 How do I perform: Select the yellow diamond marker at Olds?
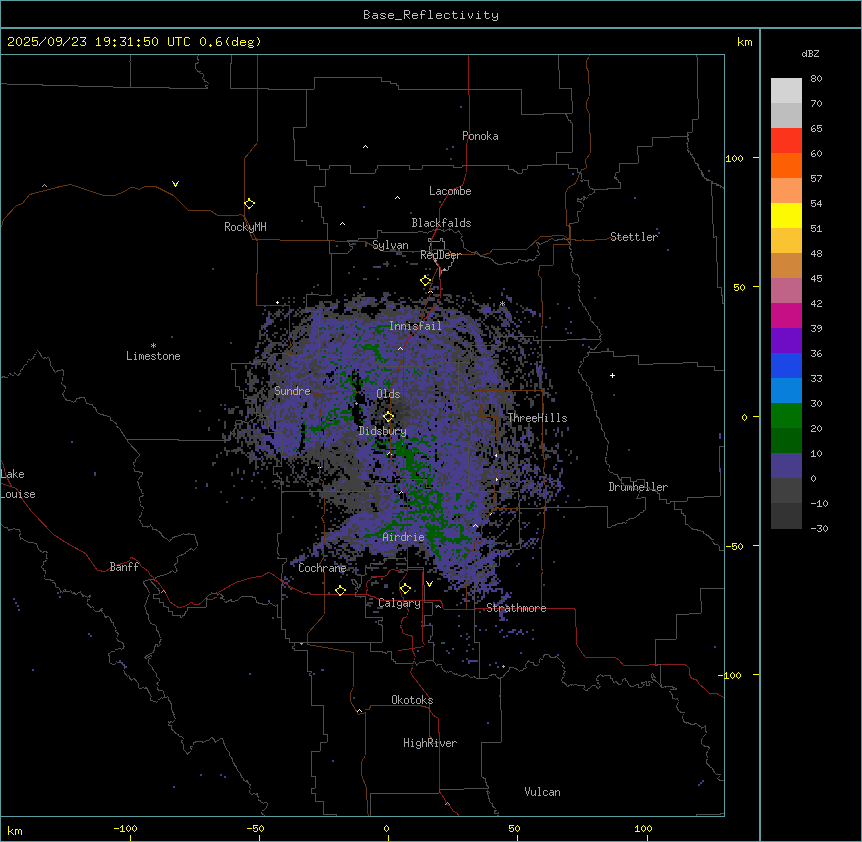(x=388, y=416)
